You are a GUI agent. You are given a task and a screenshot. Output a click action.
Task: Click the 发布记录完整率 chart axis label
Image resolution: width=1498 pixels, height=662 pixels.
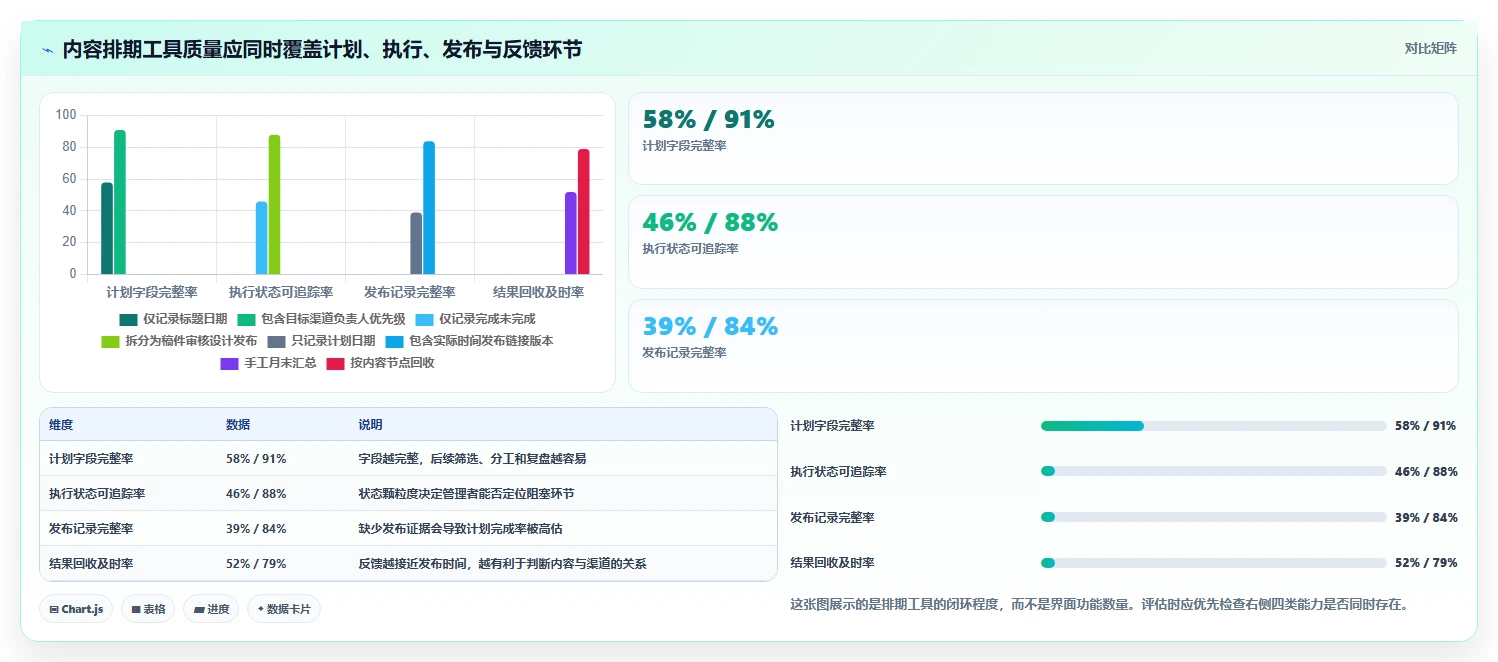(410, 292)
